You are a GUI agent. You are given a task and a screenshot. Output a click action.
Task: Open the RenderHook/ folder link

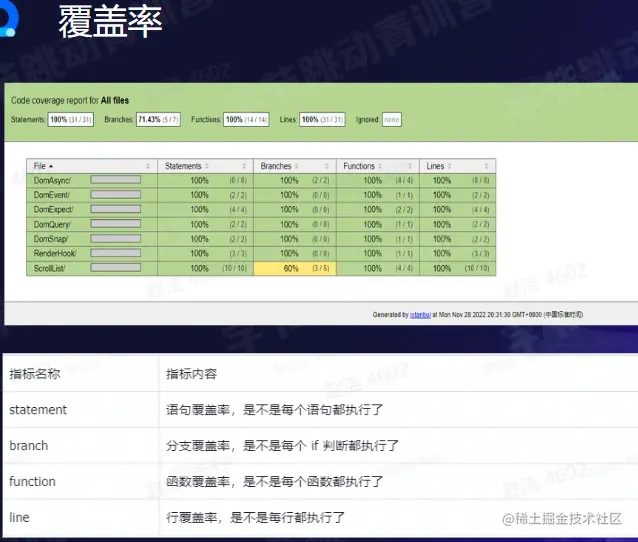click(x=55, y=254)
